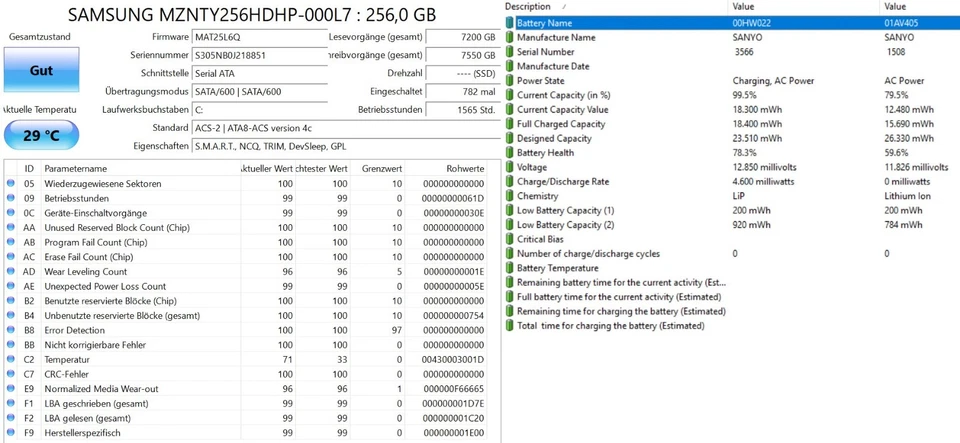Screen dimensions: 960x443
Task: Click the 7200 GB Lesevorgänge field
Action: click(x=462, y=37)
